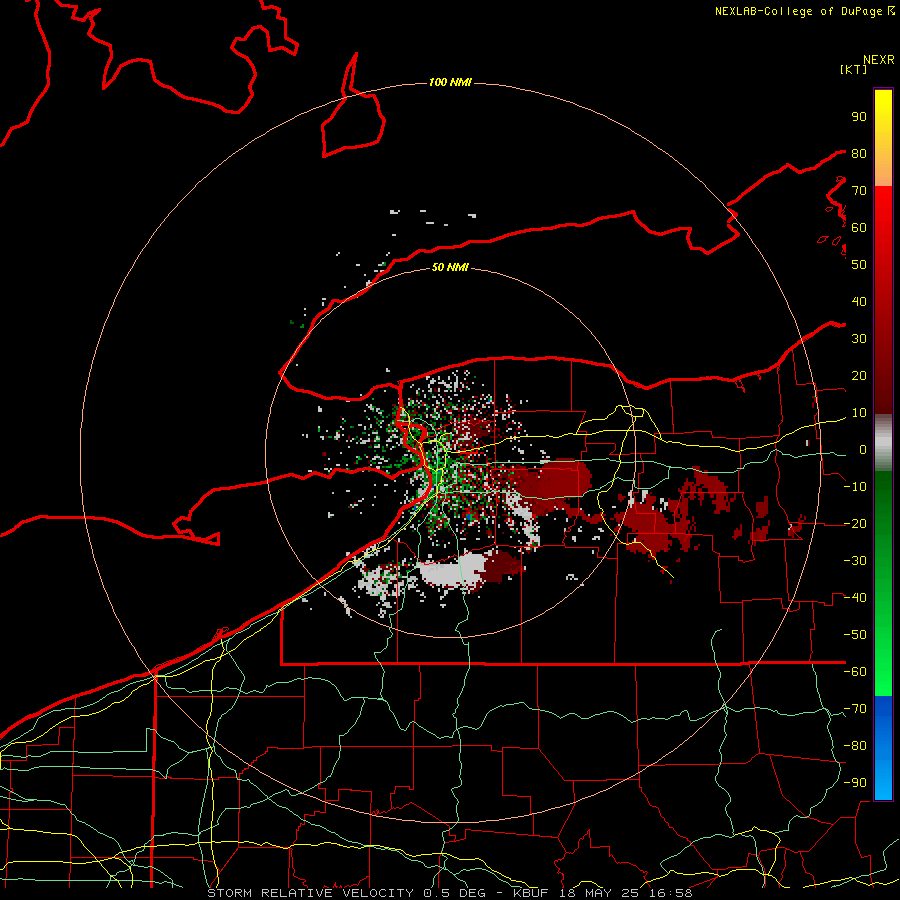Viewport: 900px width, 900px height.
Task: Click the 16:58 timestamp in caption
Action: click(x=669, y=893)
